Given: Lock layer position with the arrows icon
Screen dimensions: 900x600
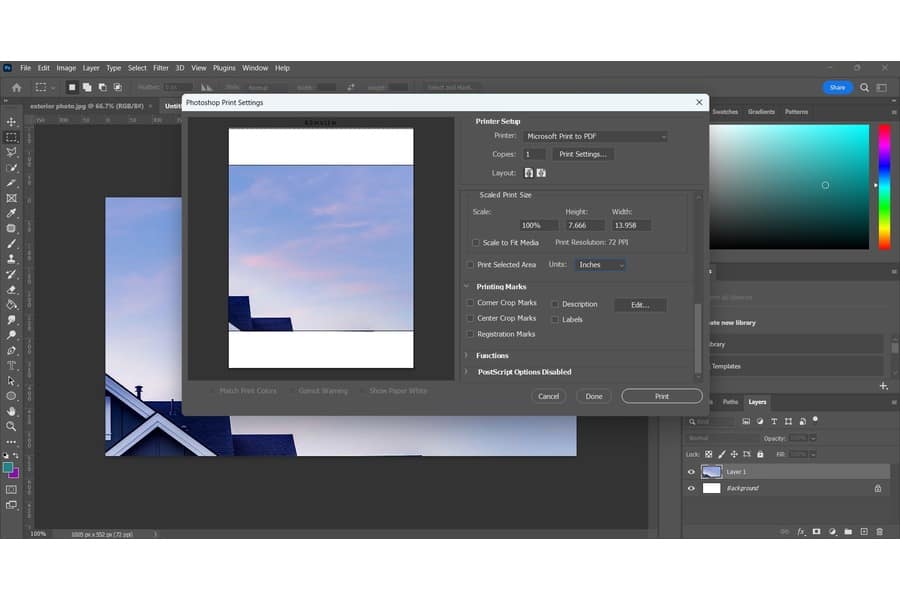Looking at the screenshot, I should [734, 454].
